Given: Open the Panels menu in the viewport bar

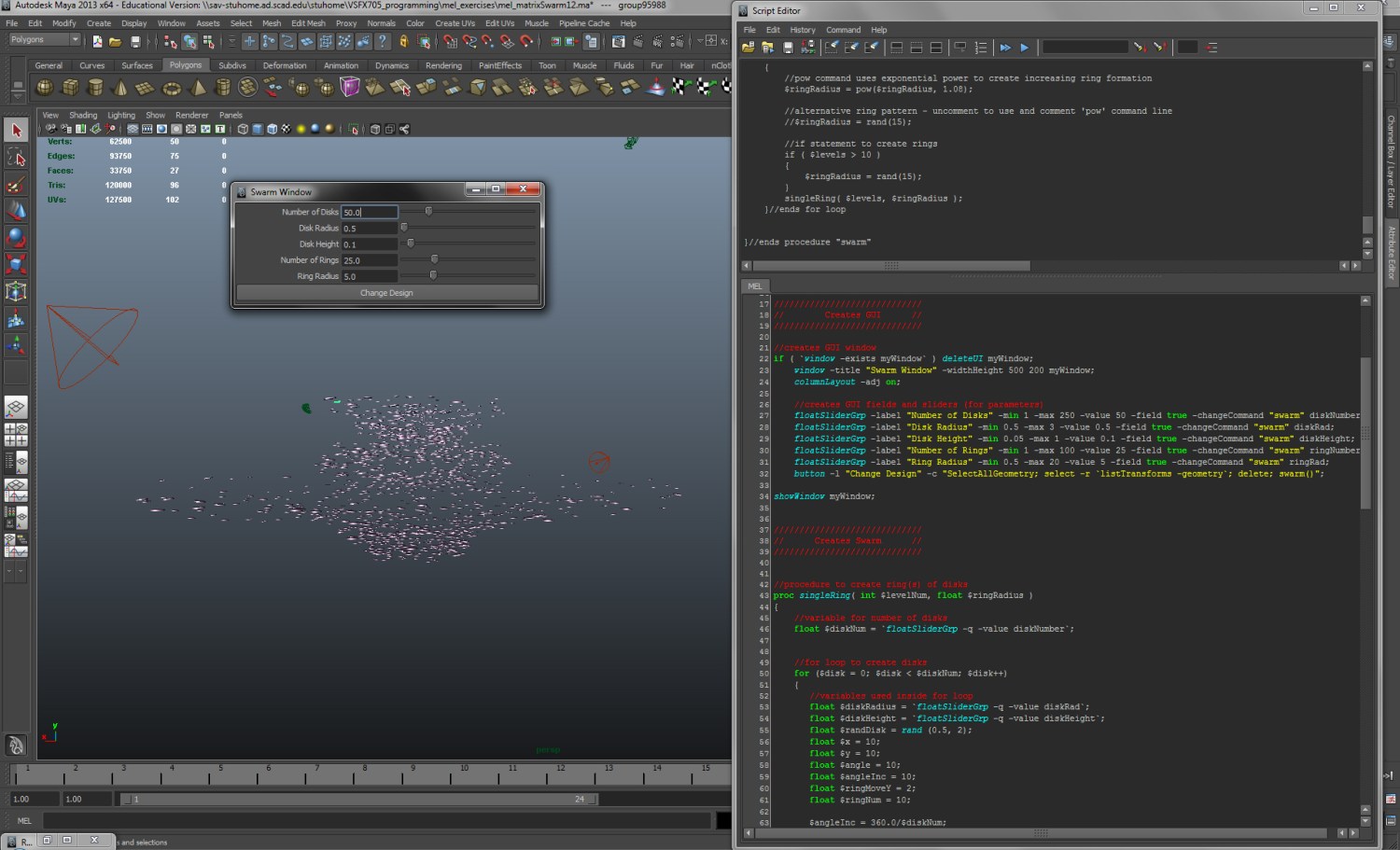Looking at the screenshot, I should [231, 115].
